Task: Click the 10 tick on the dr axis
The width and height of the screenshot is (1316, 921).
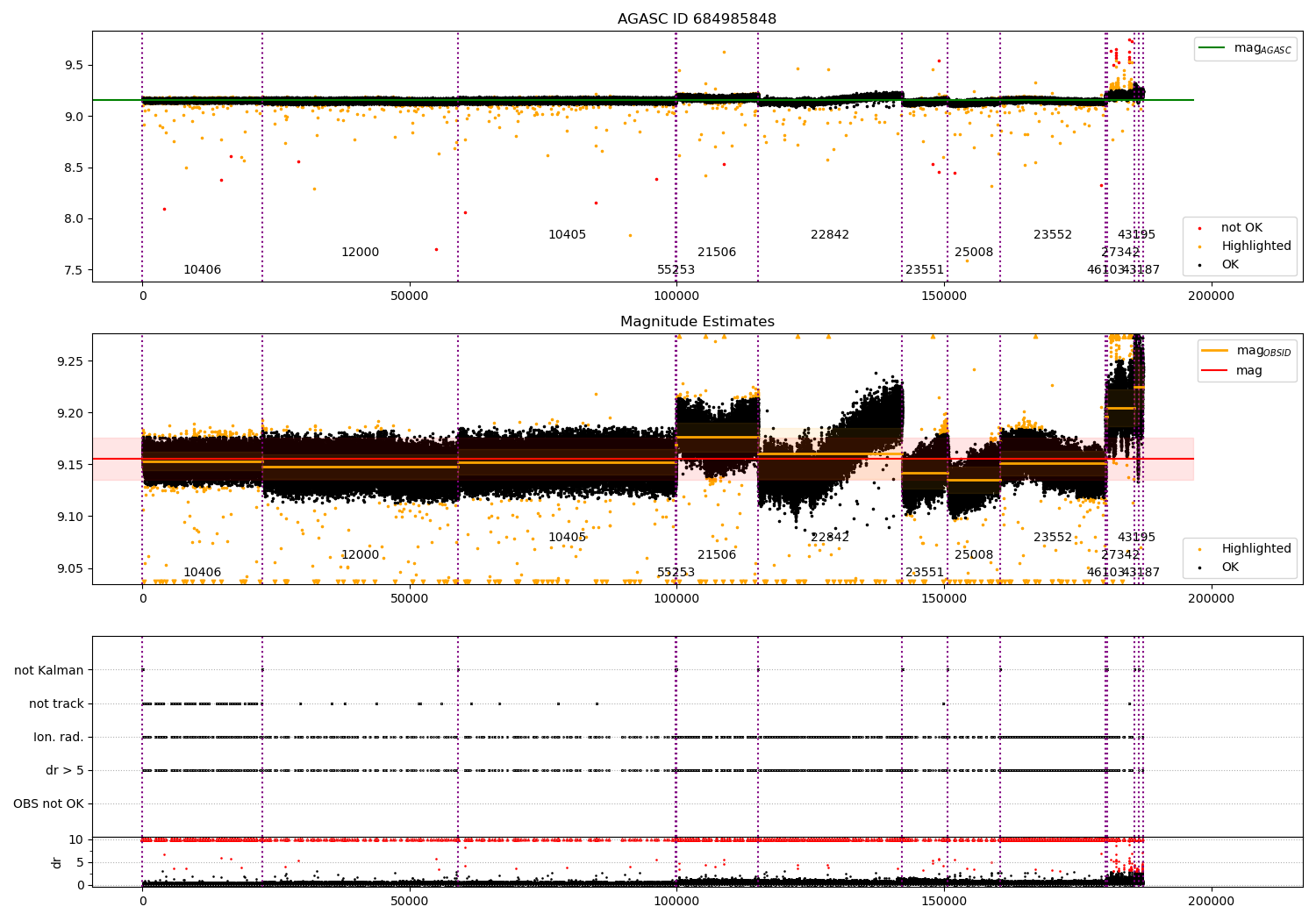Action: tap(76, 840)
